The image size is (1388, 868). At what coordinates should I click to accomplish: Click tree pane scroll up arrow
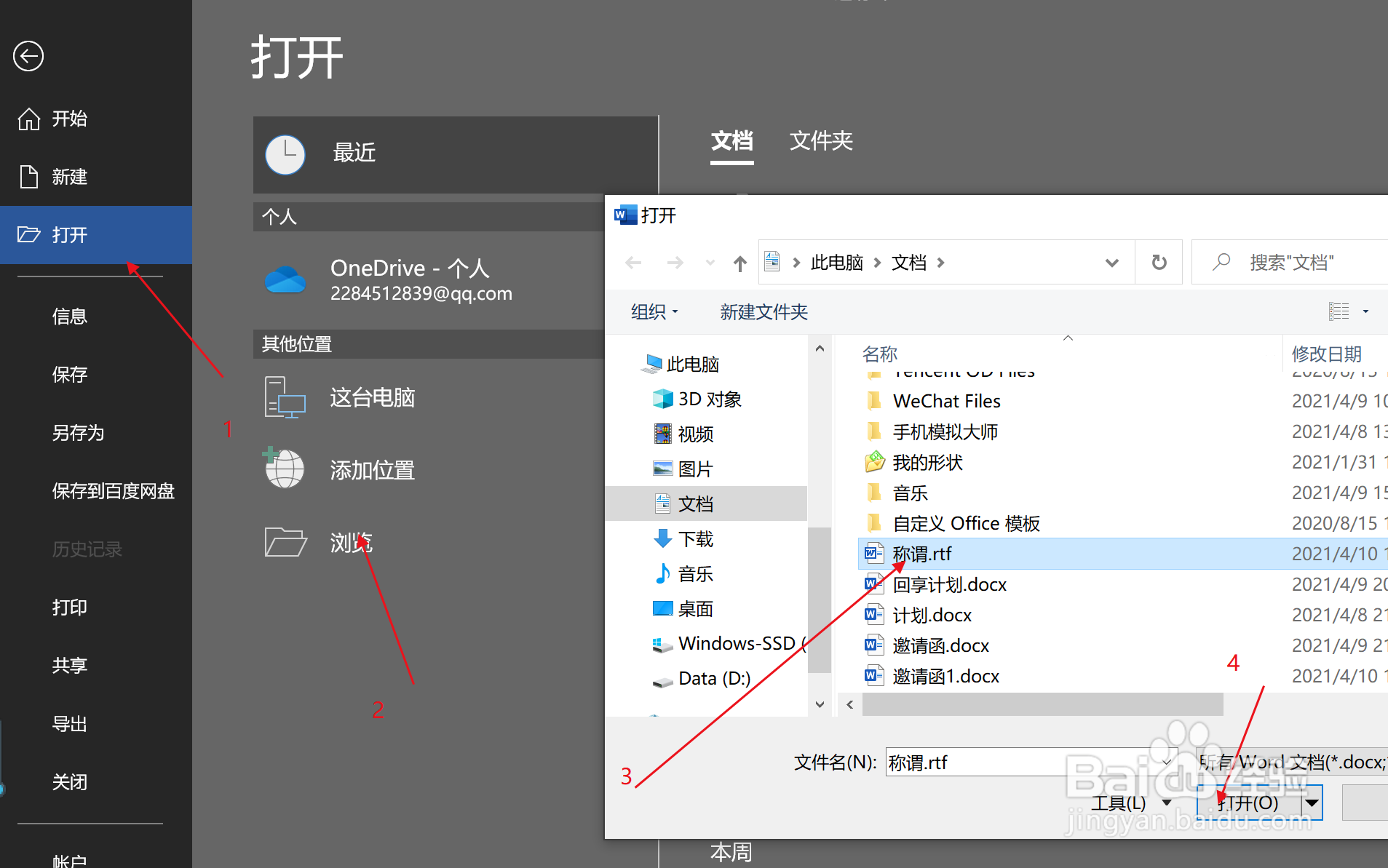[x=820, y=349]
